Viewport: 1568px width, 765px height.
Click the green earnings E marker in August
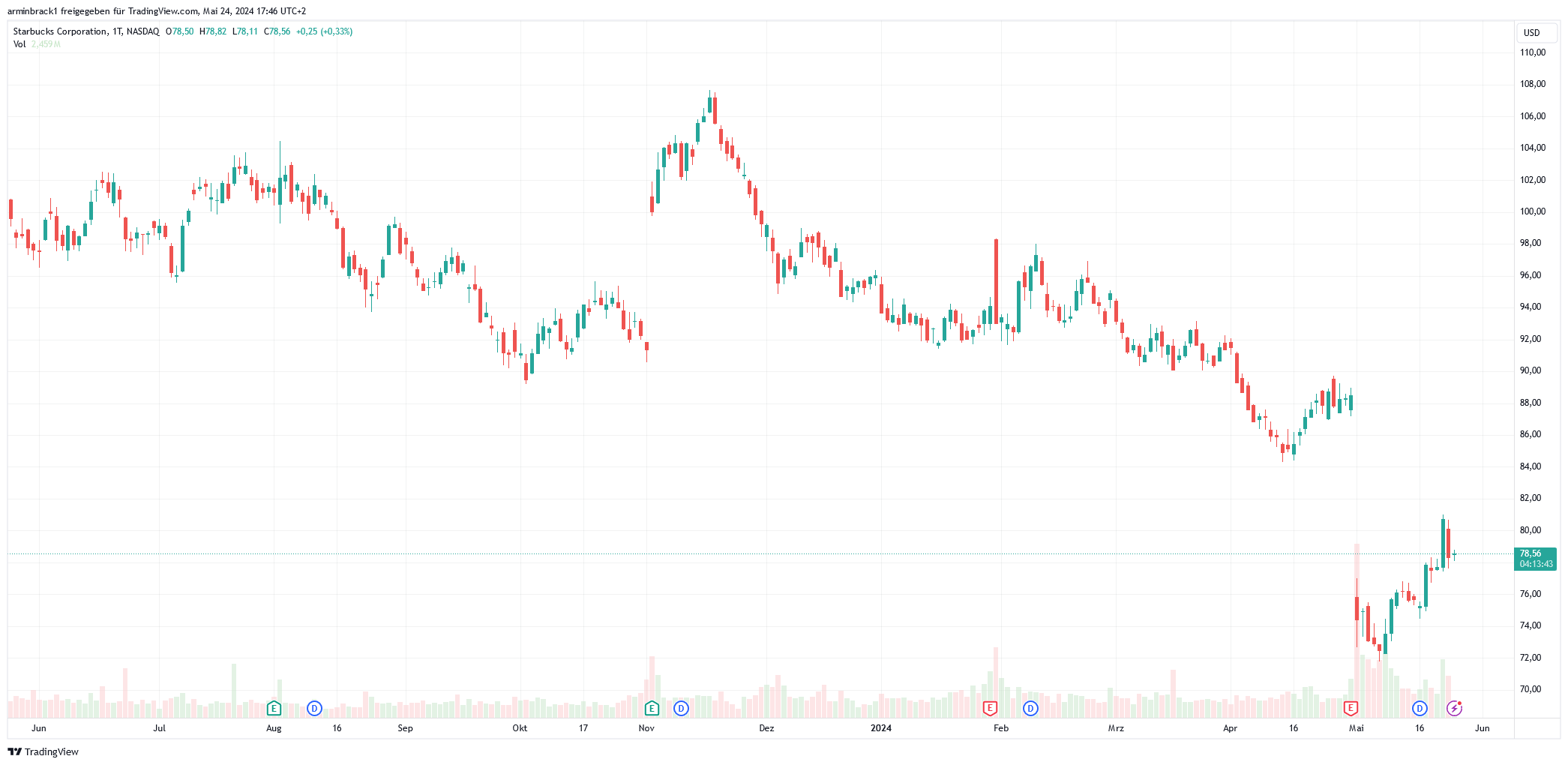click(274, 708)
